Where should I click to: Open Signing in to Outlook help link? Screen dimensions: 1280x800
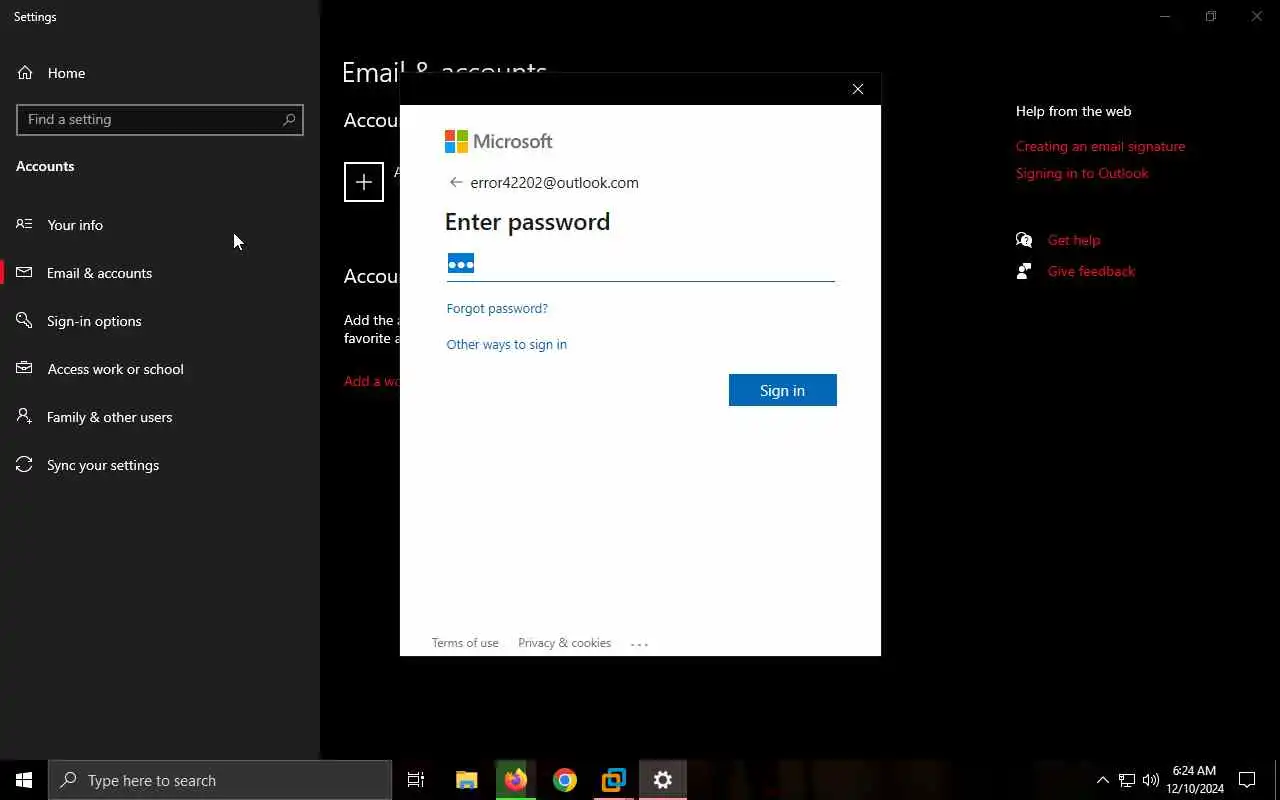[1081, 173]
